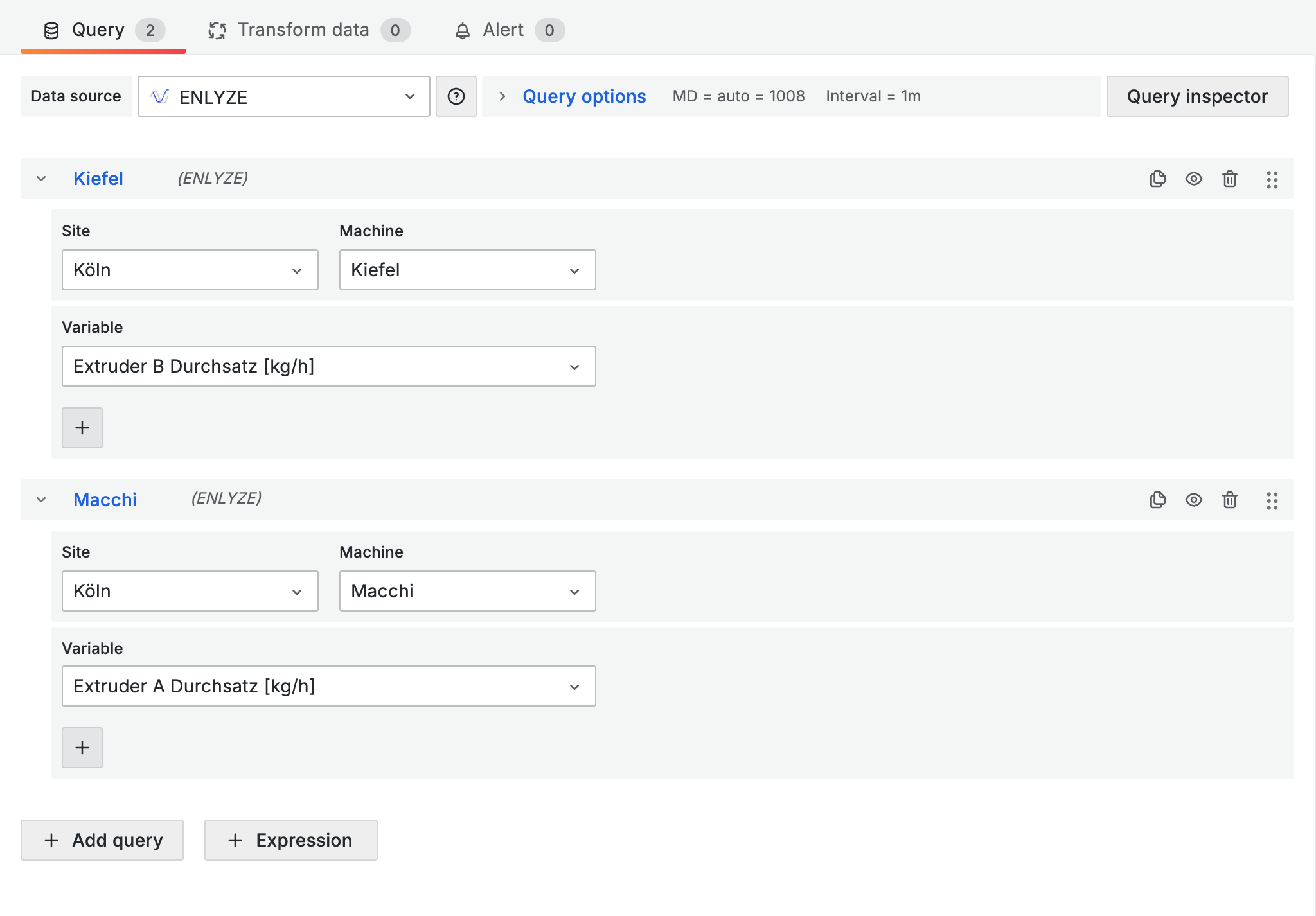Collapse the Macchi query row
1316x916 pixels.
(41, 500)
